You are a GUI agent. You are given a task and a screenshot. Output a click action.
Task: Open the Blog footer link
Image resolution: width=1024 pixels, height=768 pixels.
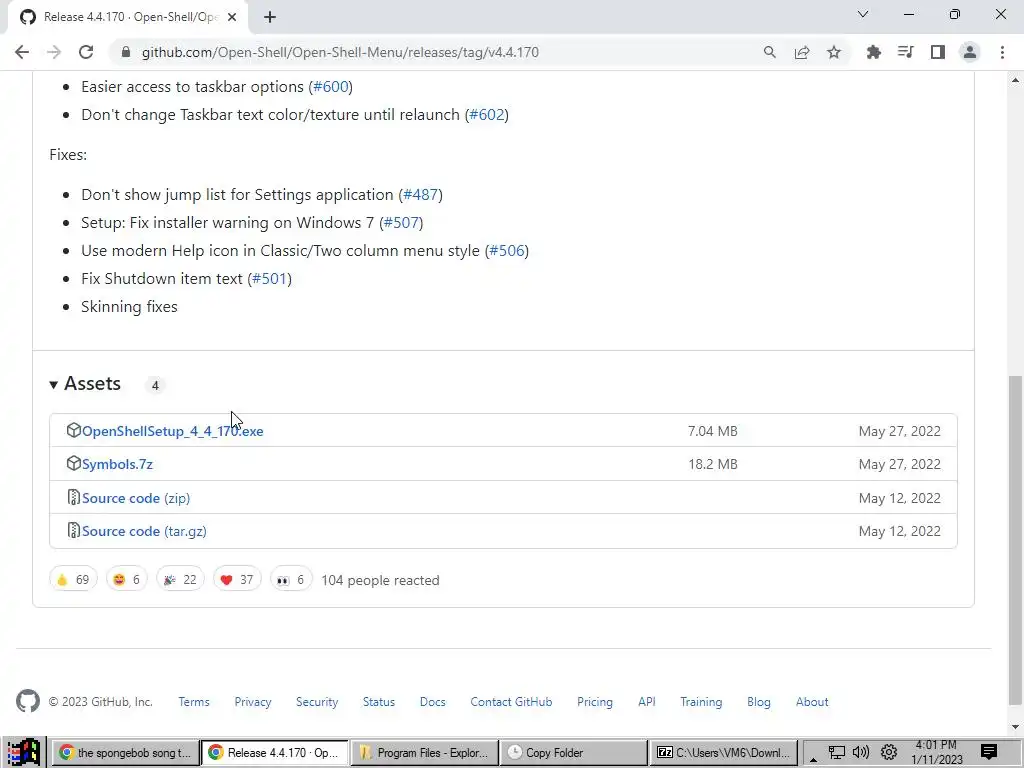click(x=759, y=701)
